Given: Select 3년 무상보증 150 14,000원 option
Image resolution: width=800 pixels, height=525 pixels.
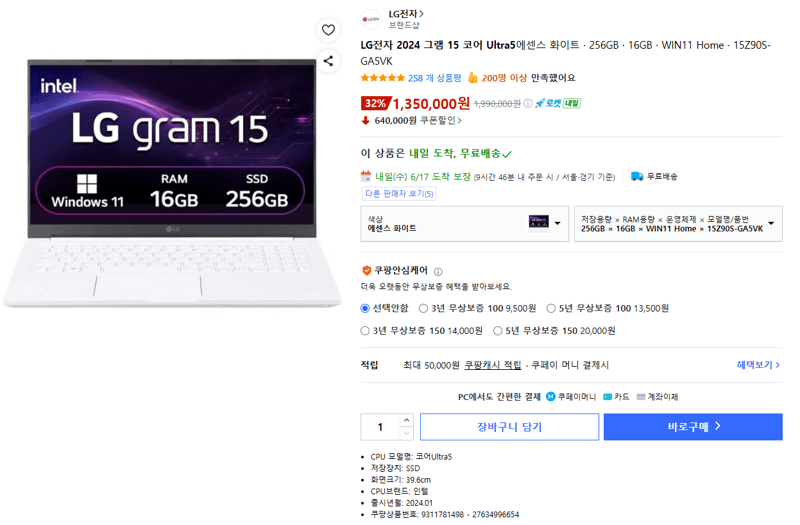Looking at the screenshot, I should [x=365, y=331].
